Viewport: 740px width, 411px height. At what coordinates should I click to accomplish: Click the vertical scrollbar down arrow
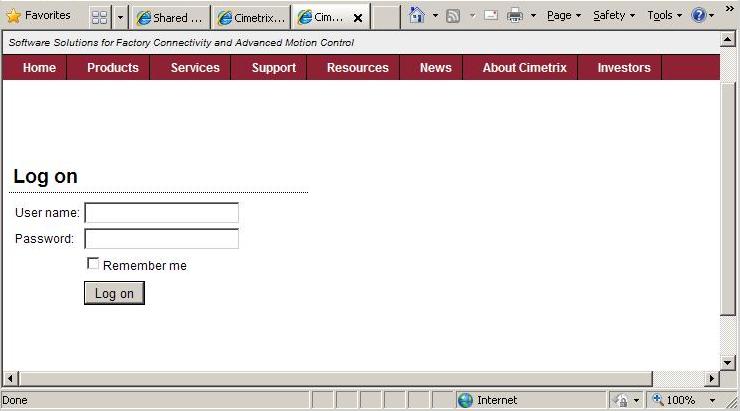pyautogui.click(x=728, y=362)
